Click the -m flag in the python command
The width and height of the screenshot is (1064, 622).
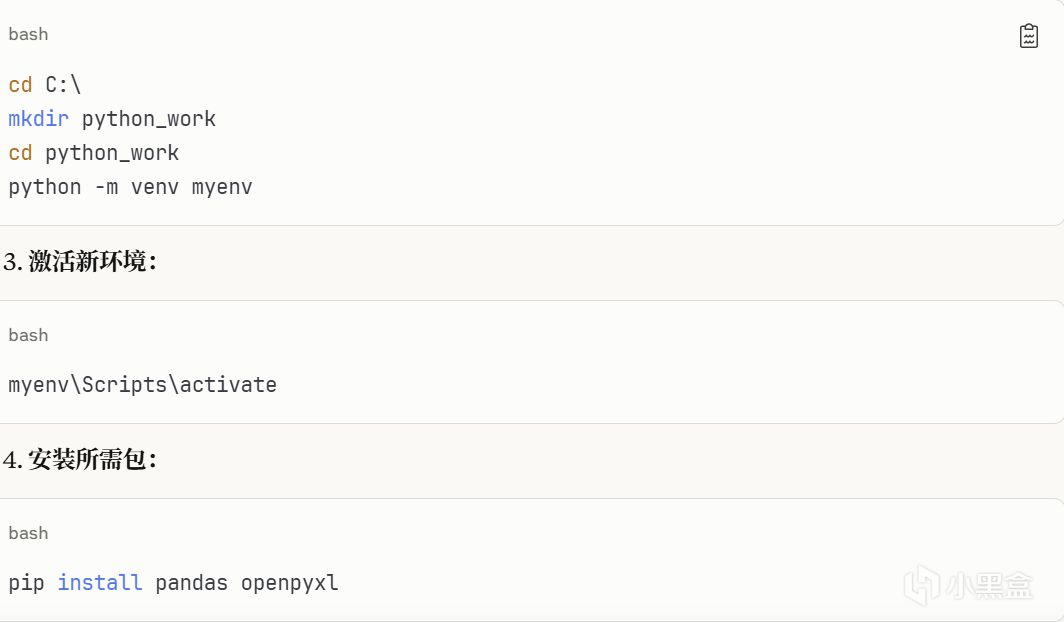point(106,187)
